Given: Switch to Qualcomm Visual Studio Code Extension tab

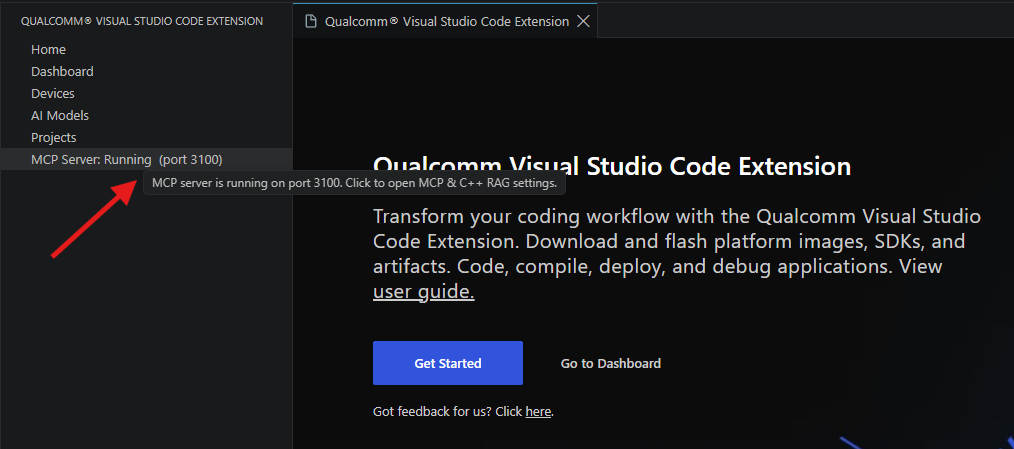Looking at the screenshot, I should [x=445, y=21].
